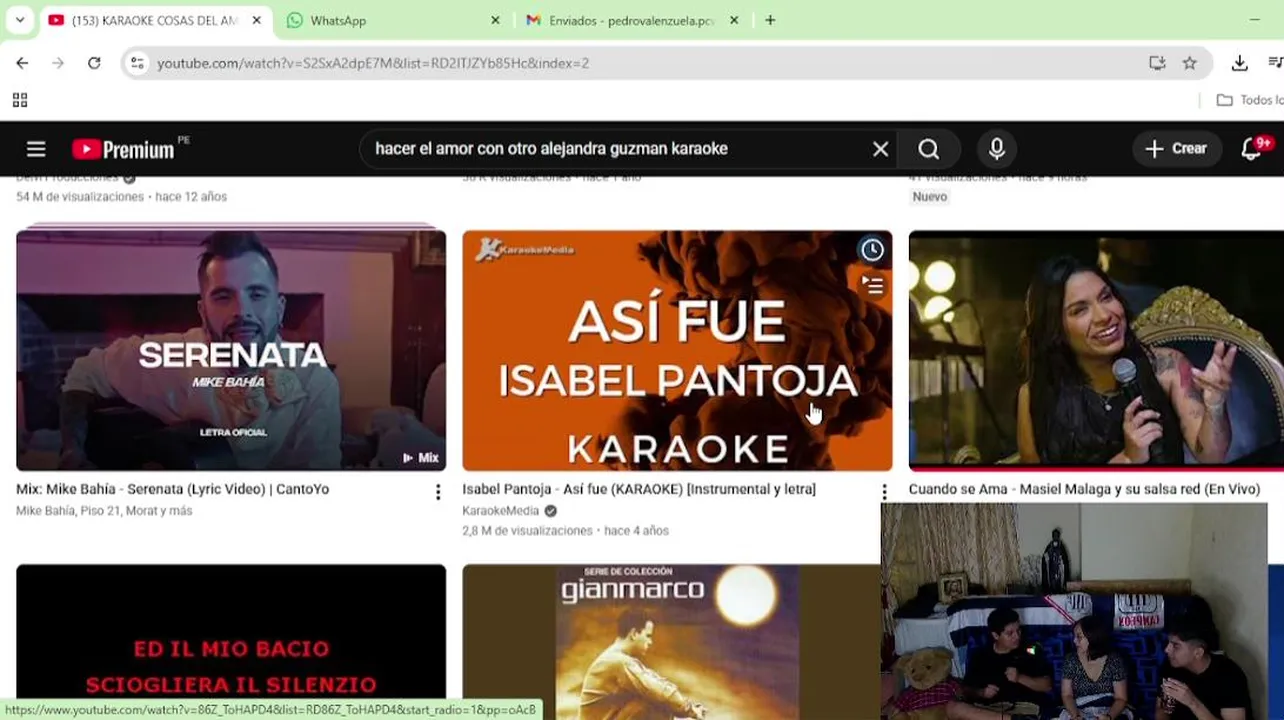Add Así Fue video to queue
1284x720 pixels.
[x=873, y=286]
